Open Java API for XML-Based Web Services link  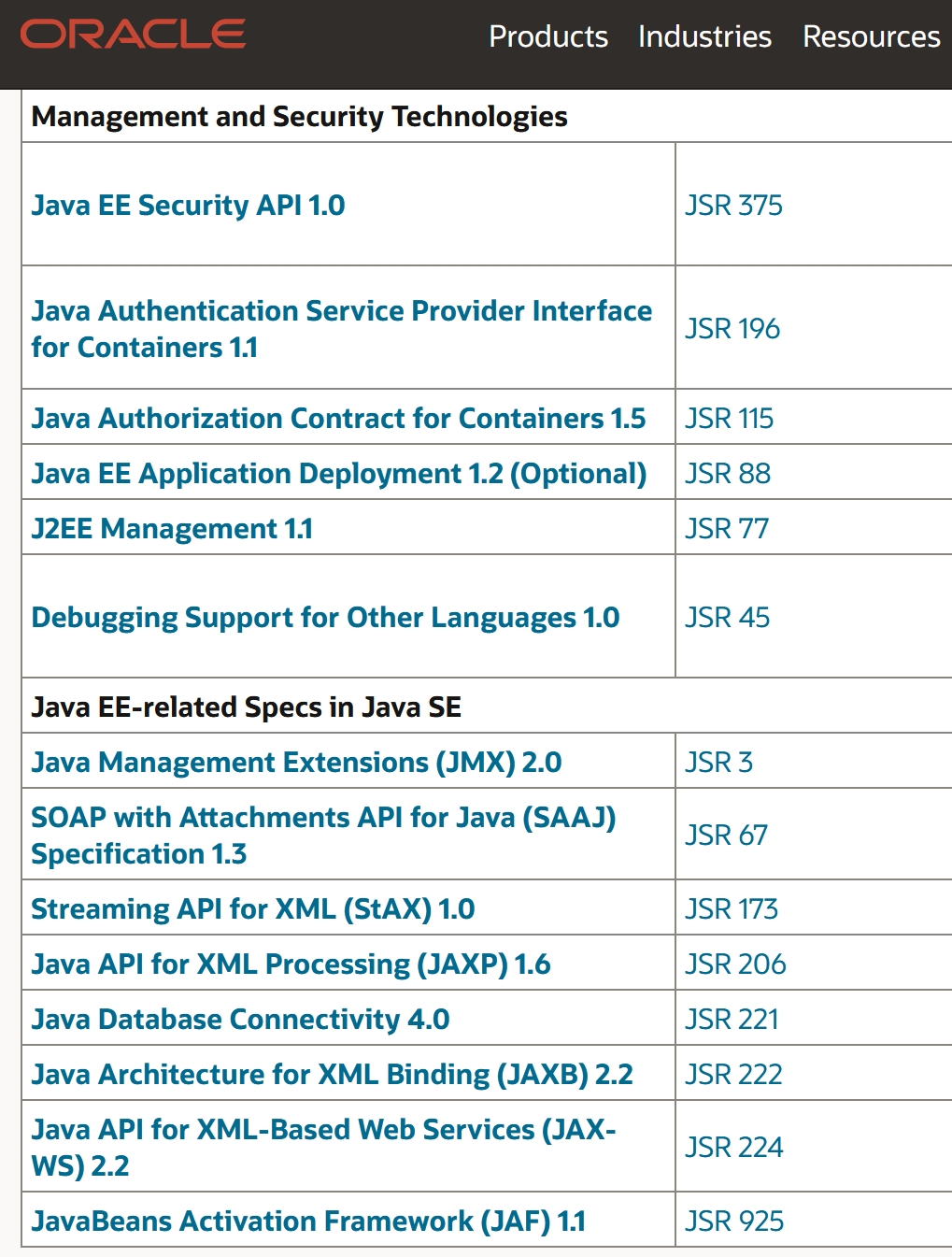pyautogui.click(x=323, y=1147)
